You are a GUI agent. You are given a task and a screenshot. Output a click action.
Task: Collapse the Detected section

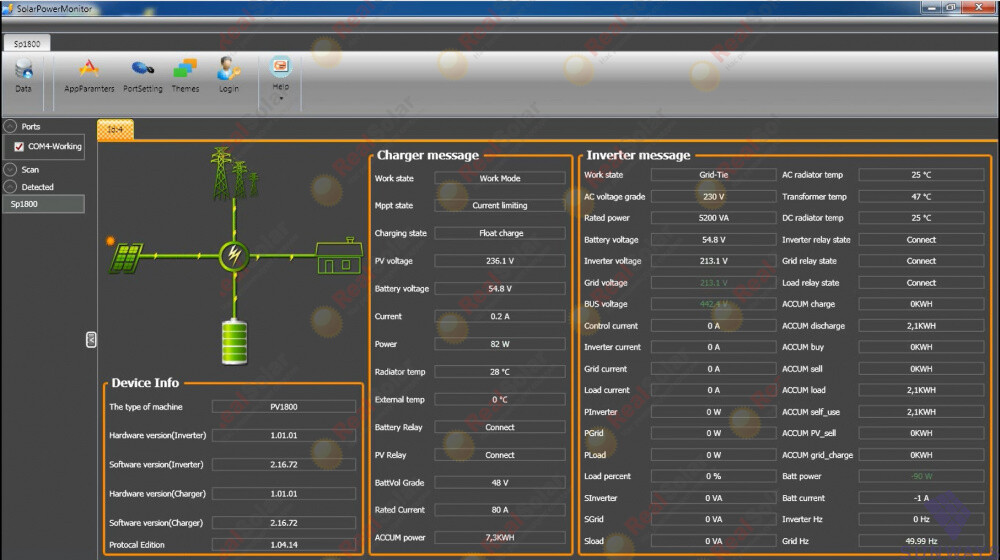coord(10,187)
